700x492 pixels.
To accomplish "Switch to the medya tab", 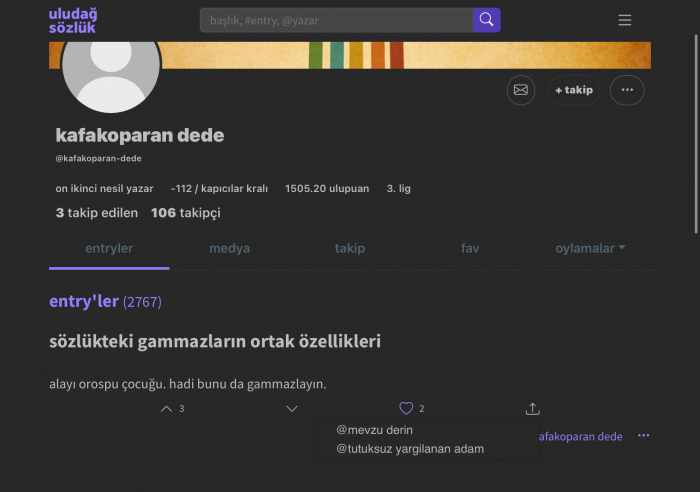I will click(x=229, y=248).
